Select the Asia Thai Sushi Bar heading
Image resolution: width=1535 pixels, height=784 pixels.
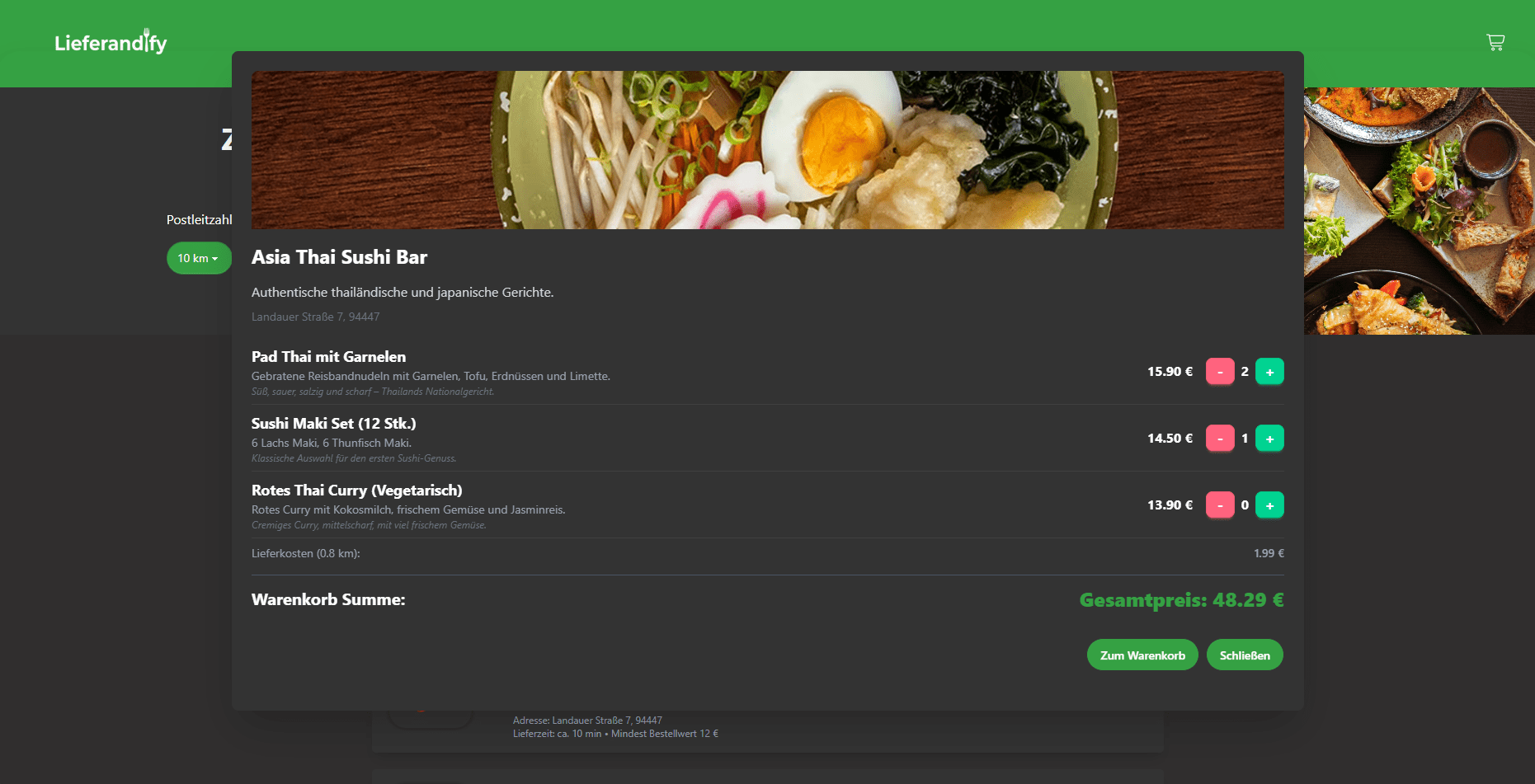pyautogui.click(x=339, y=257)
